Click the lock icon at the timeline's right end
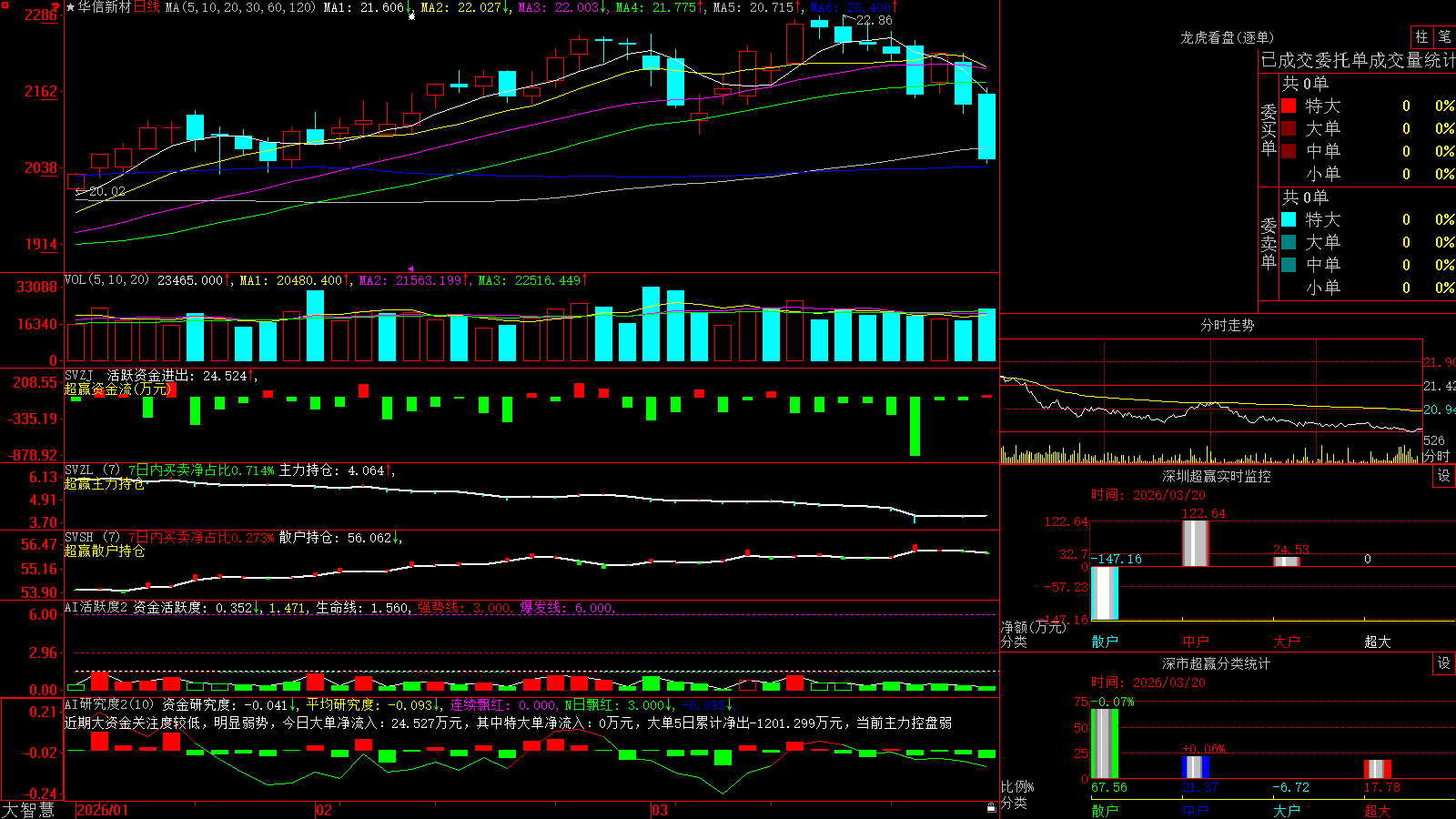This screenshot has width=1456, height=819. pos(992,807)
